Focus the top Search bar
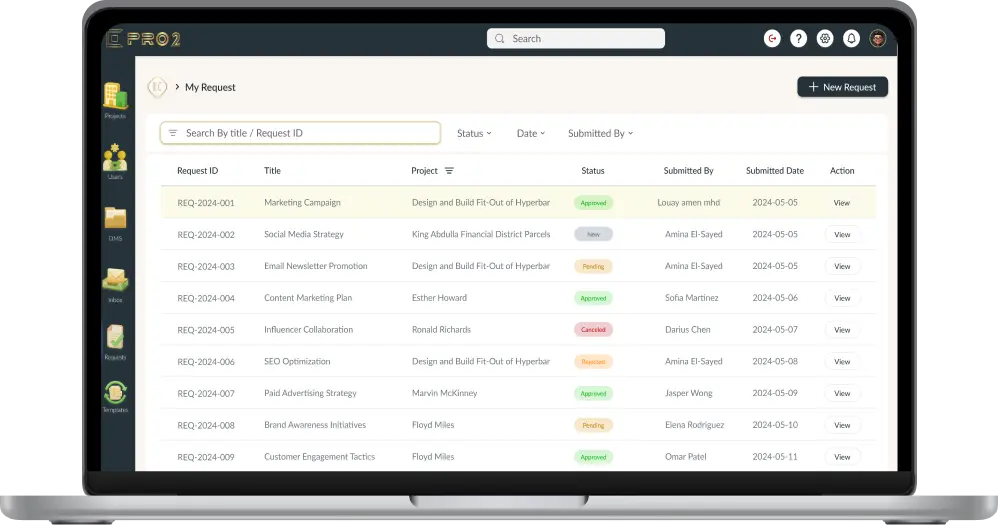 pos(576,39)
